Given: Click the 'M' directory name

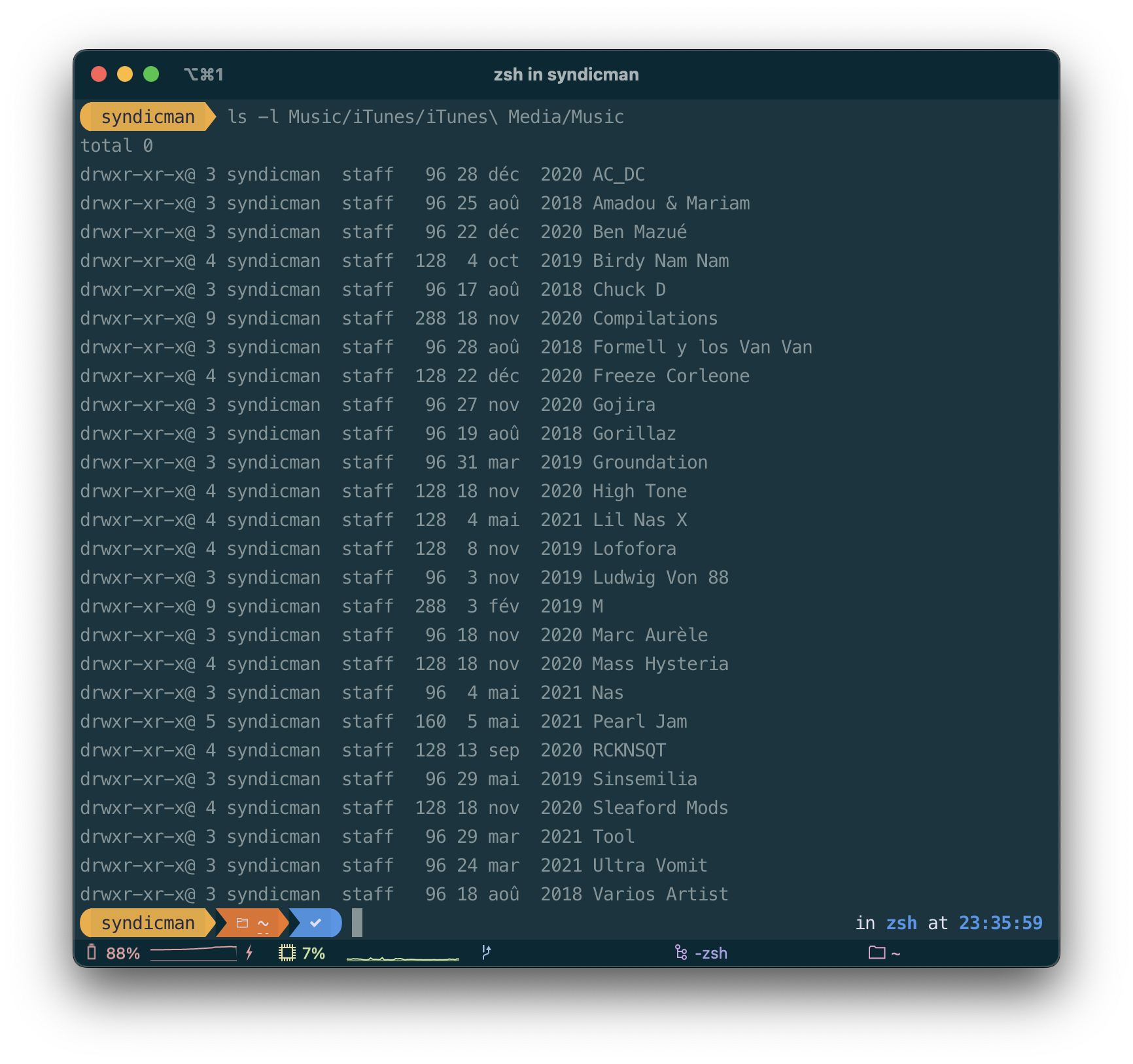Looking at the screenshot, I should (598, 606).
